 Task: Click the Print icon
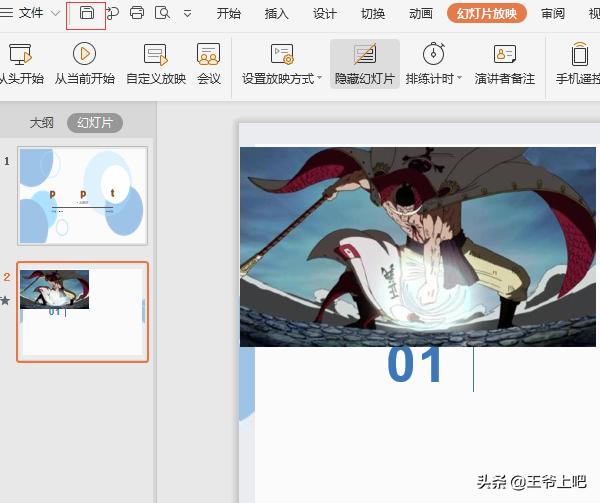(x=137, y=14)
